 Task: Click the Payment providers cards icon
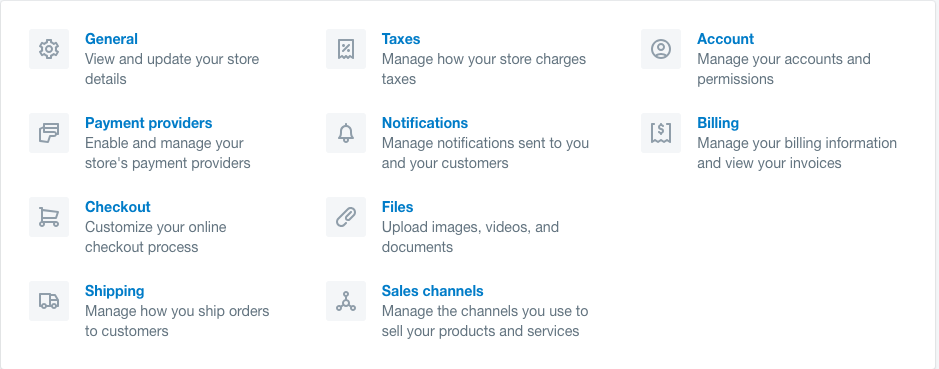point(49,133)
